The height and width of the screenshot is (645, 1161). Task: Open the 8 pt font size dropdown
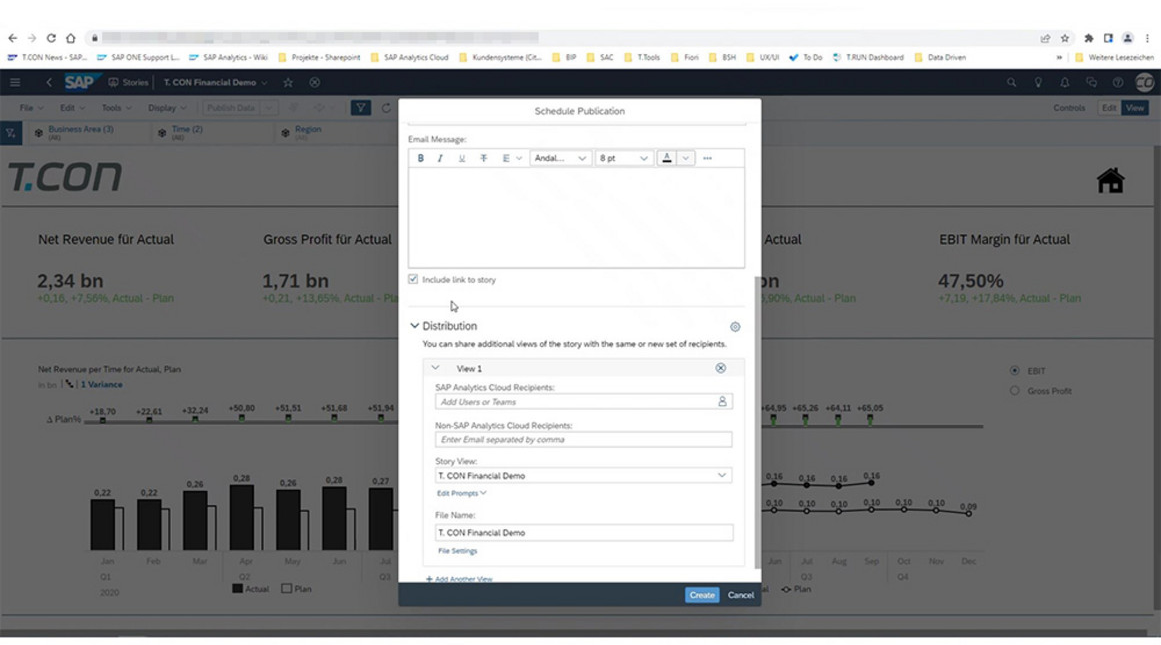point(623,158)
